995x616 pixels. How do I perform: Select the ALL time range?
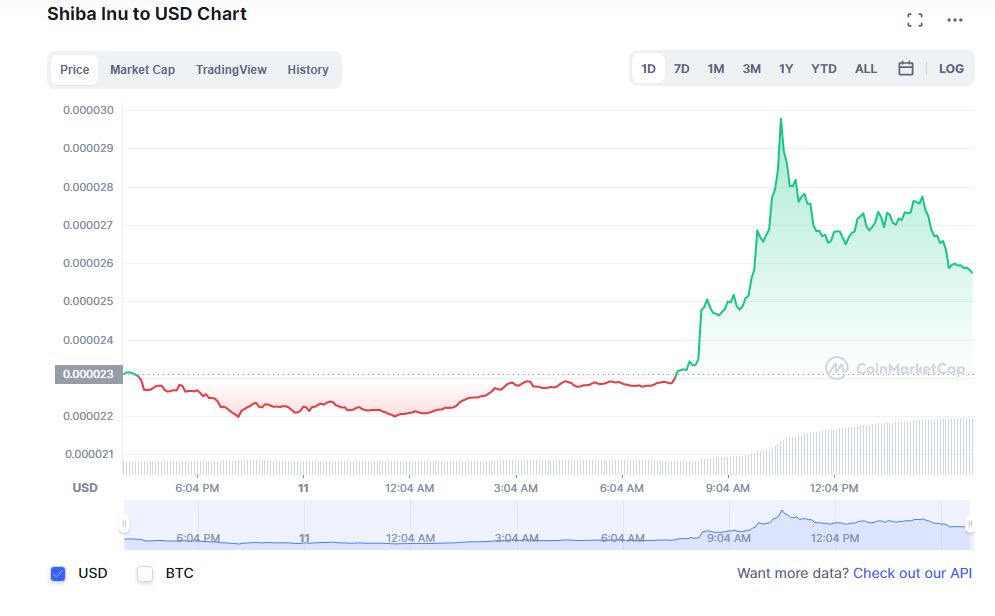pos(866,69)
